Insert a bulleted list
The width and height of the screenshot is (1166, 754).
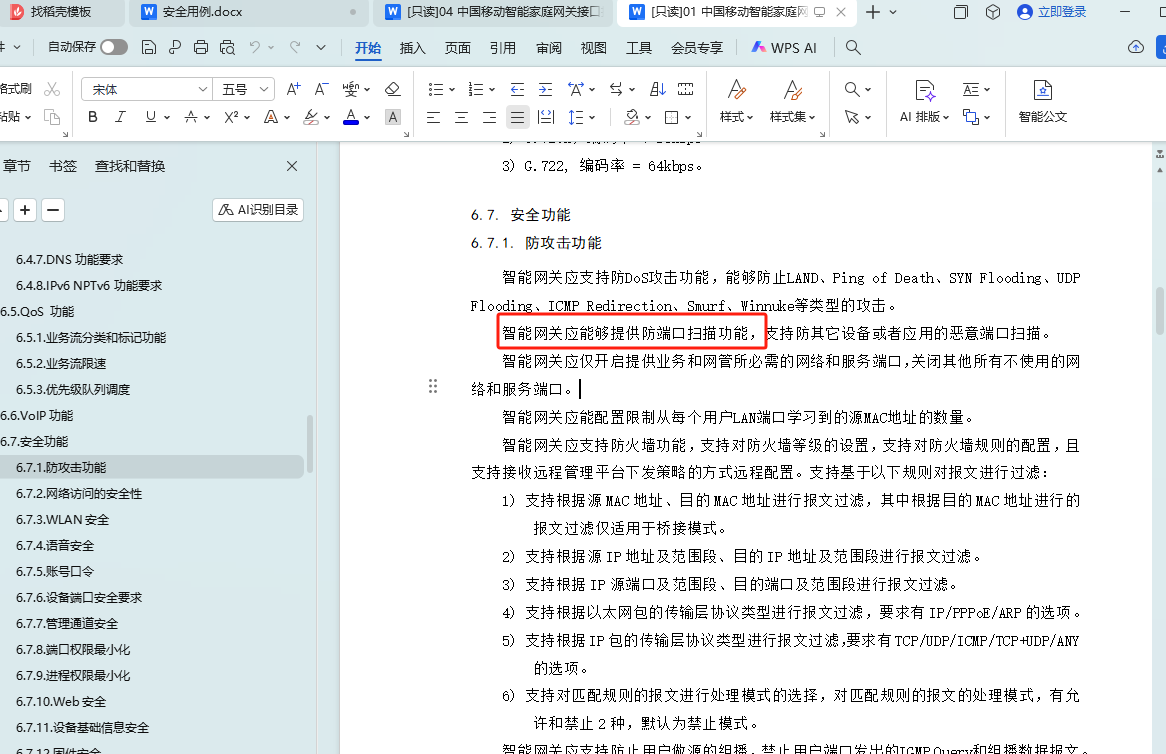(436, 89)
